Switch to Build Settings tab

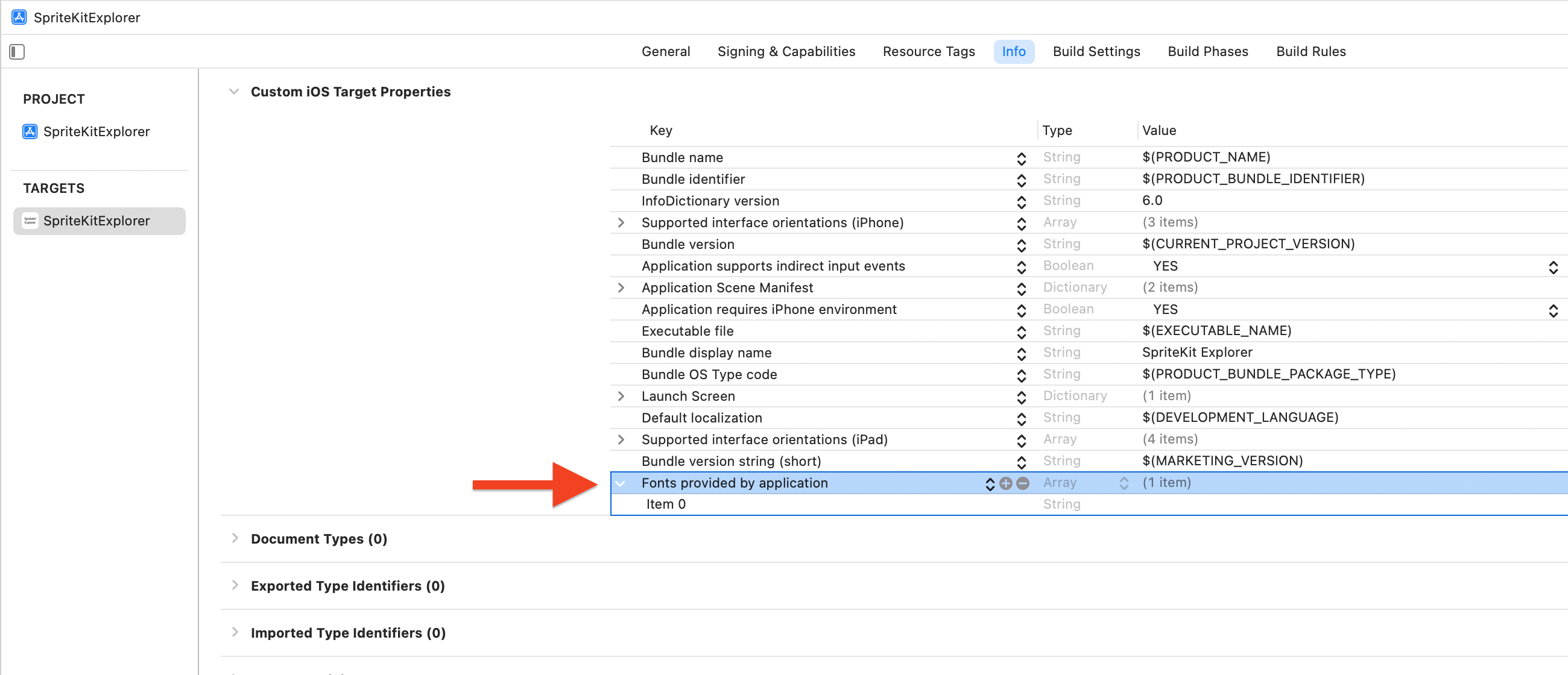pos(1096,52)
